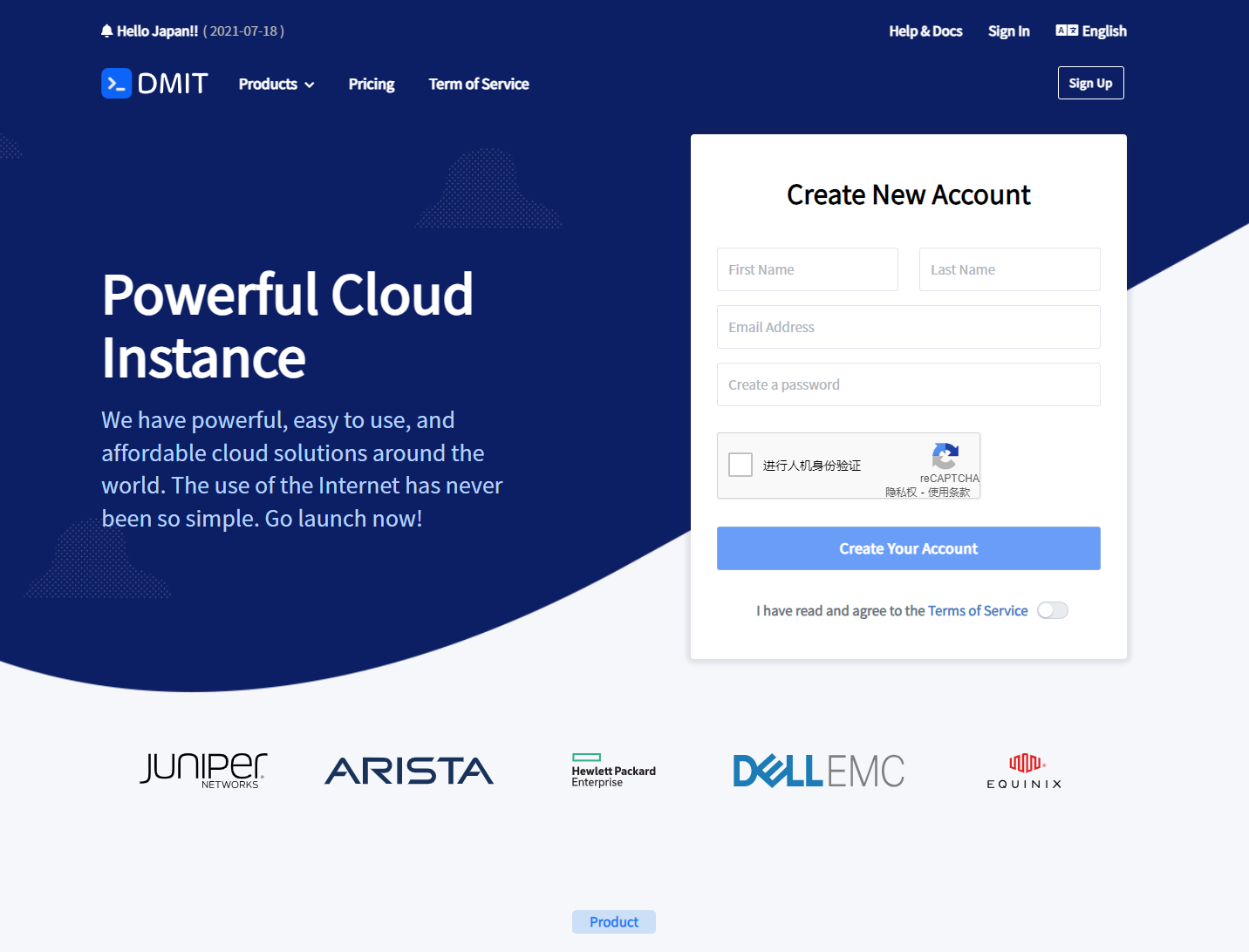
Task: Click the reCAPTCHA logo icon
Action: (945, 455)
